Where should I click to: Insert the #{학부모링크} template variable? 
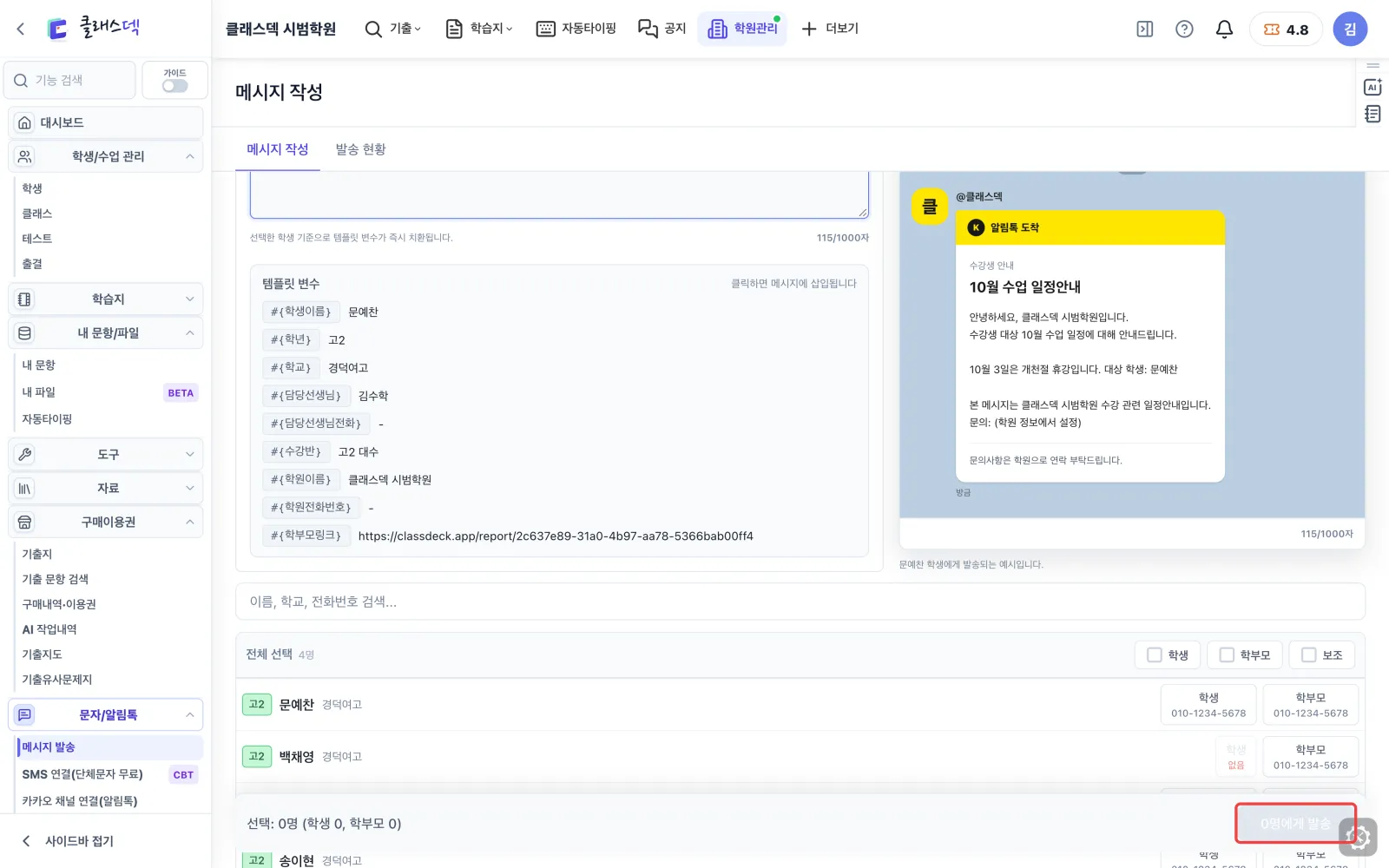coord(306,536)
